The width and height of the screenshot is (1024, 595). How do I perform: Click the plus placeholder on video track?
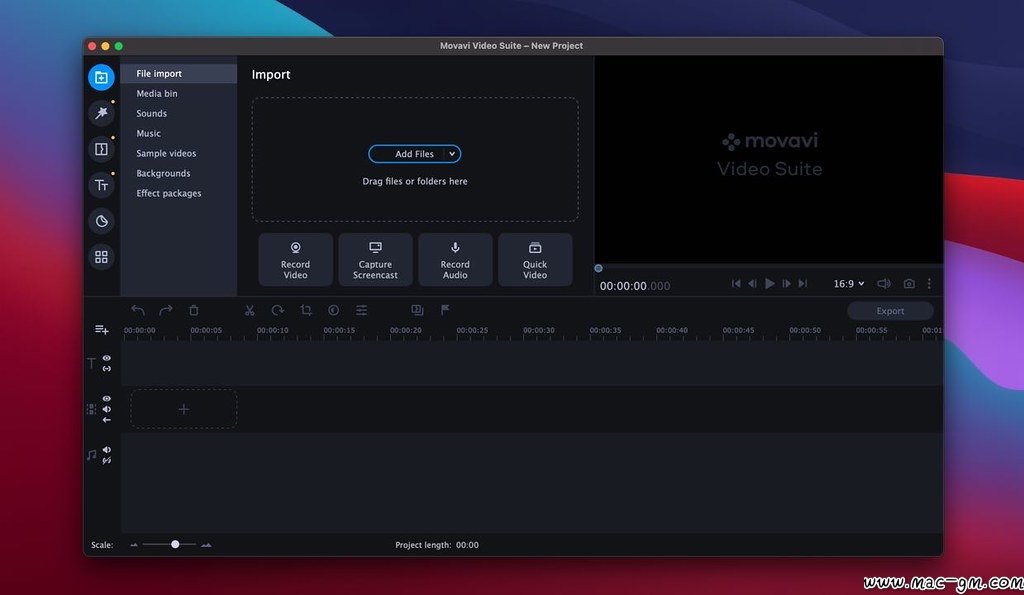(x=184, y=409)
